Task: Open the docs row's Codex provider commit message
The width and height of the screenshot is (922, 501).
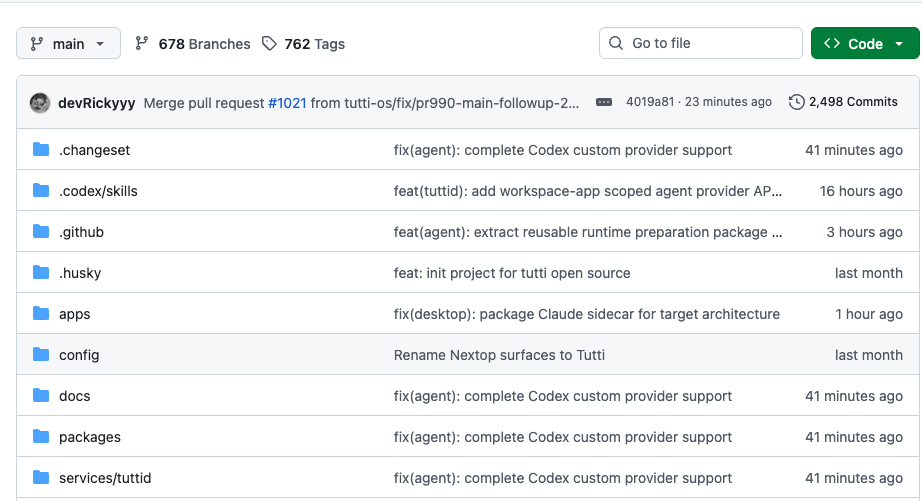Action: click(x=563, y=396)
